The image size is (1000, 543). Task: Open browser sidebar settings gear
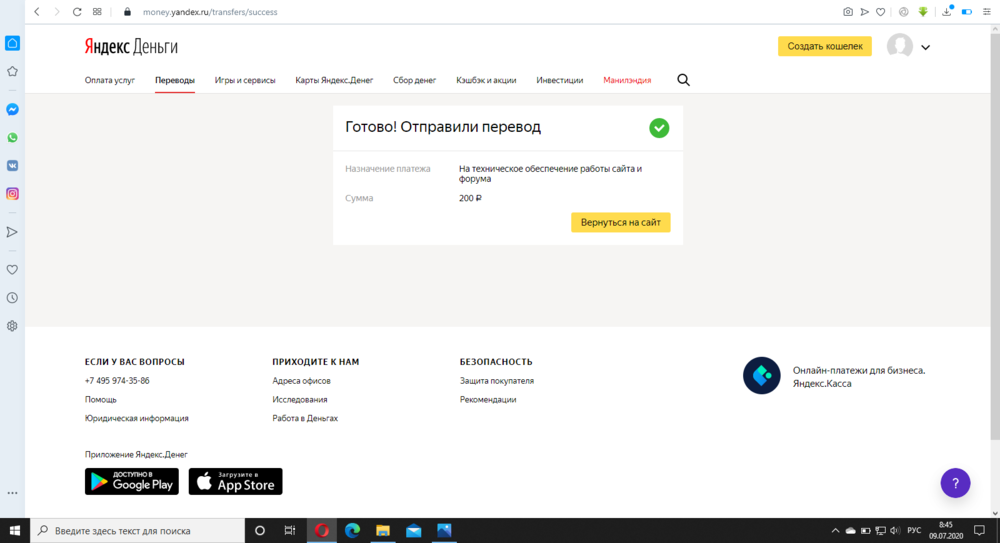pyautogui.click(x=12, y=326)
